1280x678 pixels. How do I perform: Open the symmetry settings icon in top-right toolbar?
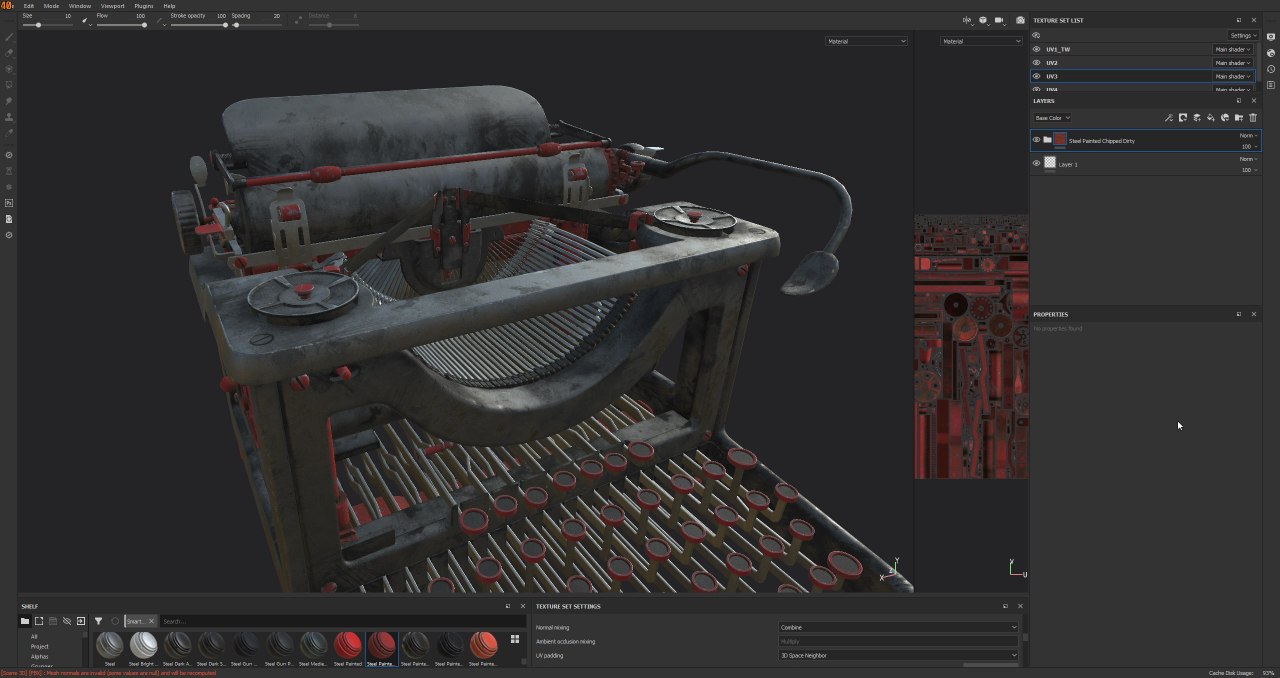click(x=967, y=20)
